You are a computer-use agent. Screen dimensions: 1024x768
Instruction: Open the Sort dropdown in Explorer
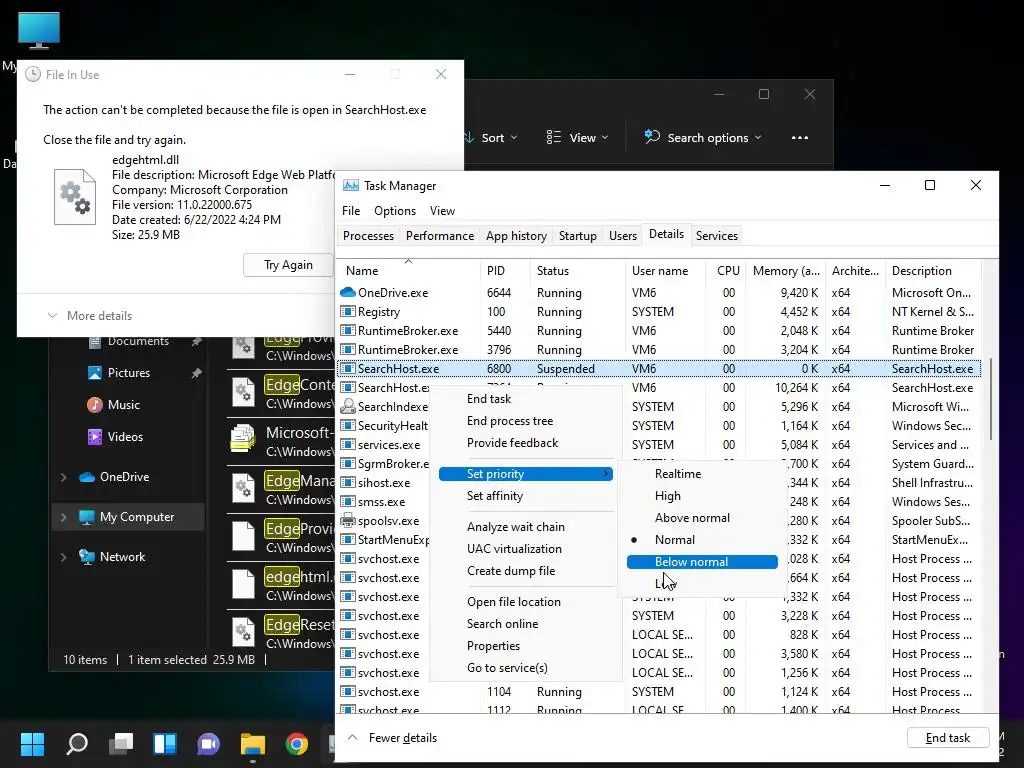click(x=491, y=137)
